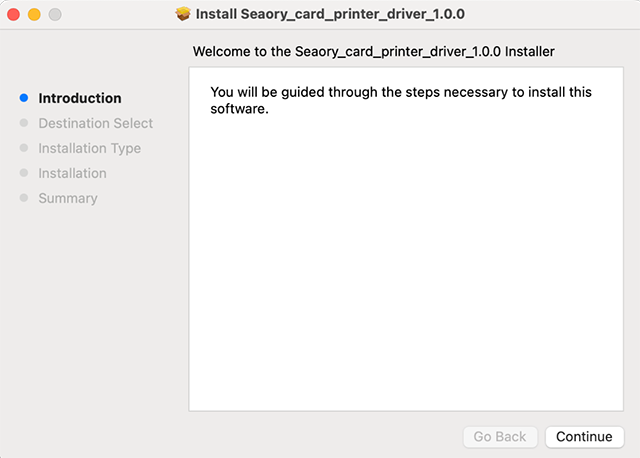640x458 pixels.
Task: Click the blue bullet beside Introduction
Action: tap(23, 98)
